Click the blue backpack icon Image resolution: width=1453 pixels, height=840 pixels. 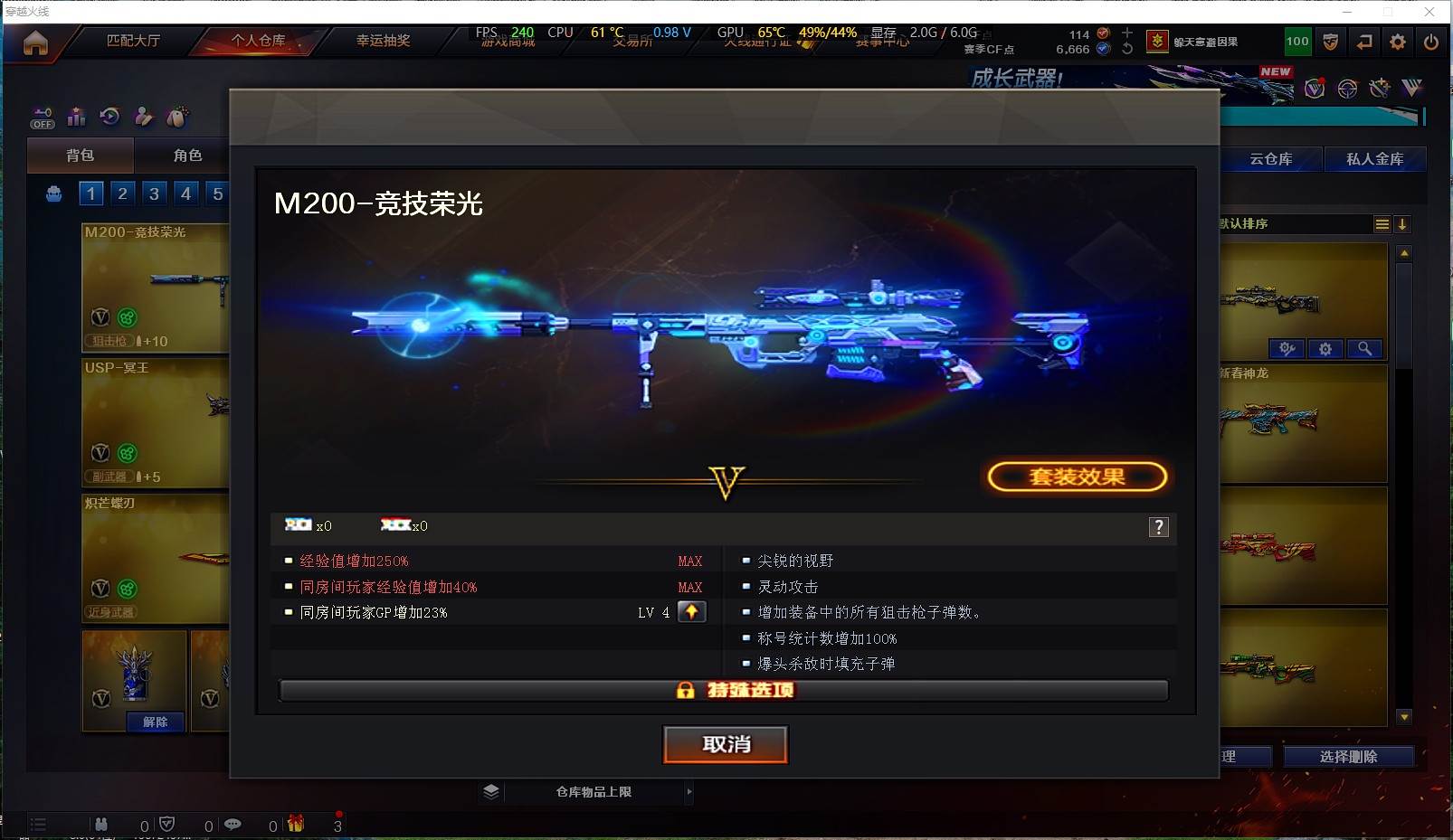tap(54, 193)
